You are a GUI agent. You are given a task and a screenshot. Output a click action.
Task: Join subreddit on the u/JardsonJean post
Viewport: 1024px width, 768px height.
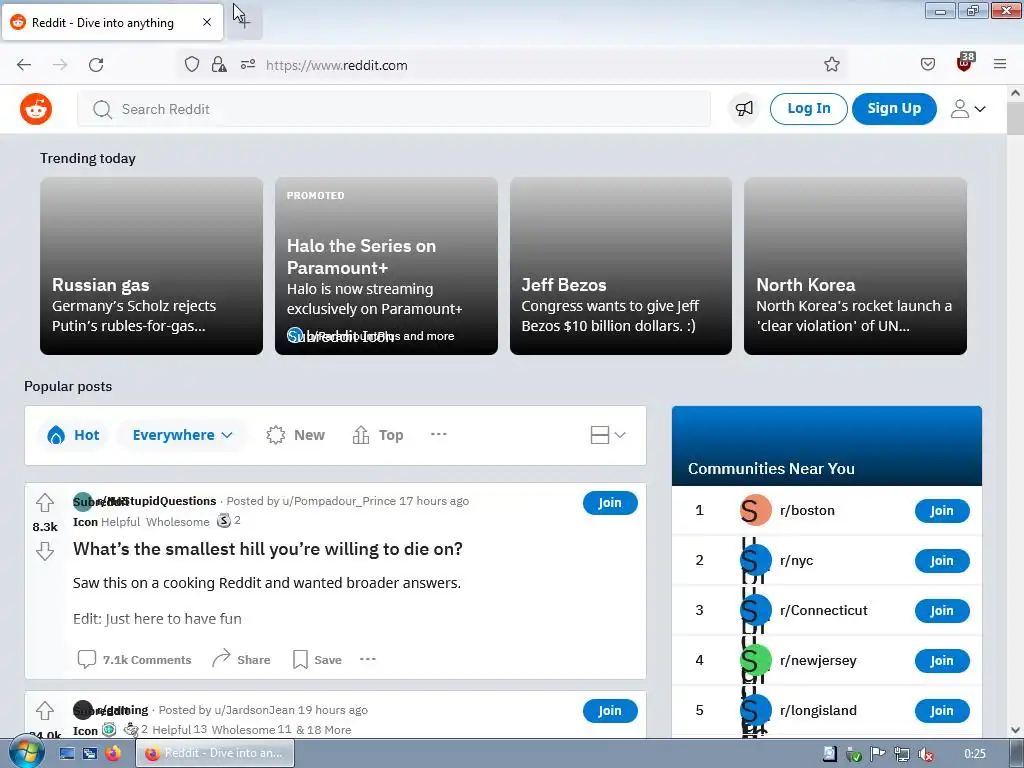(x=610, y=711)
